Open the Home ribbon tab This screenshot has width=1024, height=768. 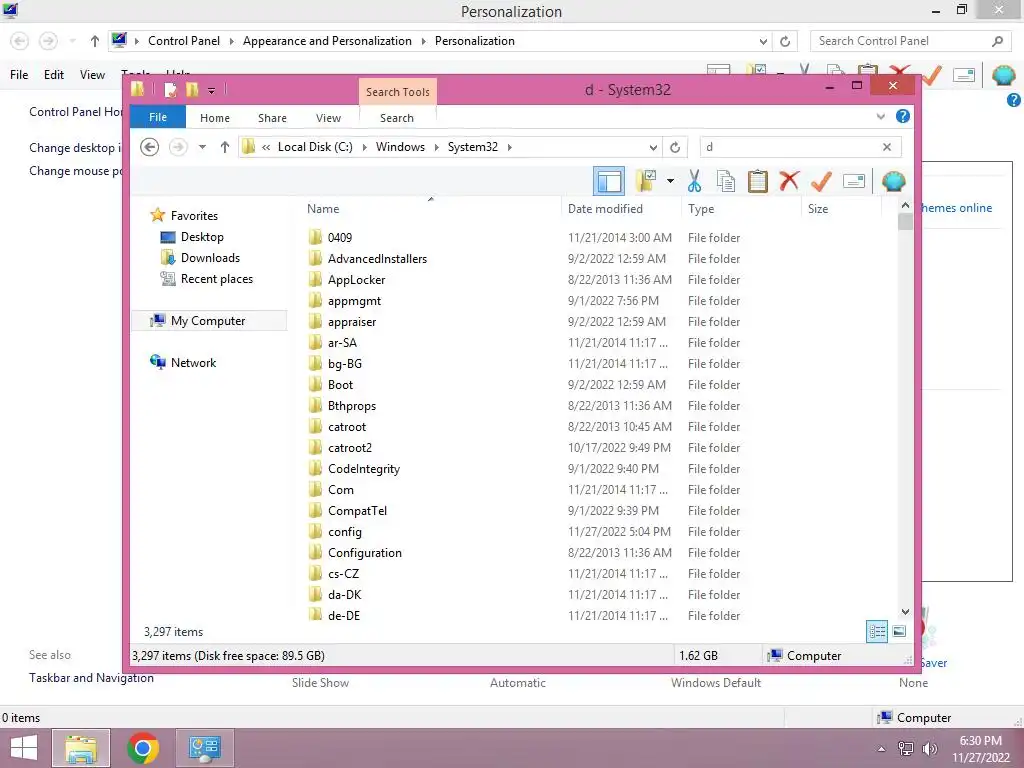click(x=215, y=118)
